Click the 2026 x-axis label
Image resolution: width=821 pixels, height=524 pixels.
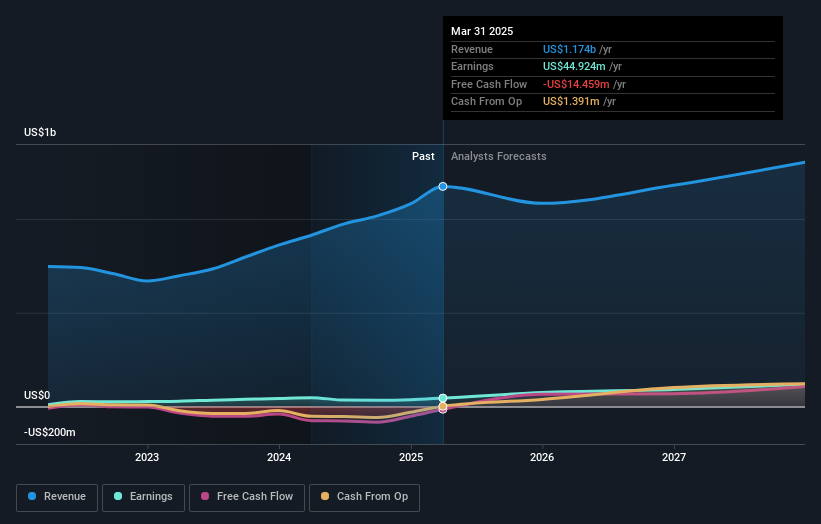tap(542, 458)
